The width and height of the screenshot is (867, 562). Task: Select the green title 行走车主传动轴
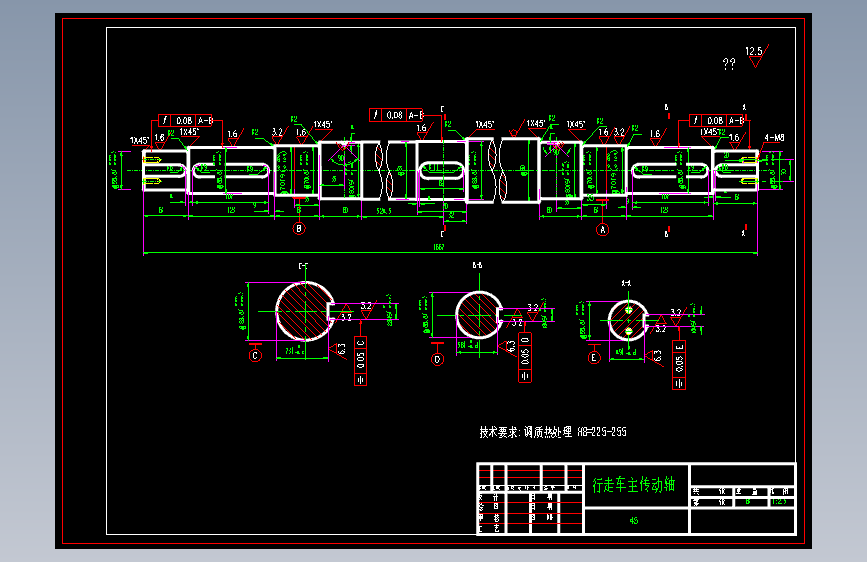click(x=634, y=485)
